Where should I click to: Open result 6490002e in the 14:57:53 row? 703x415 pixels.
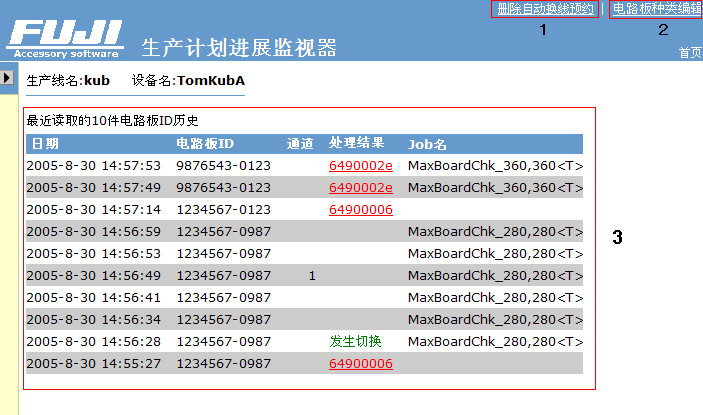point(360,165)
